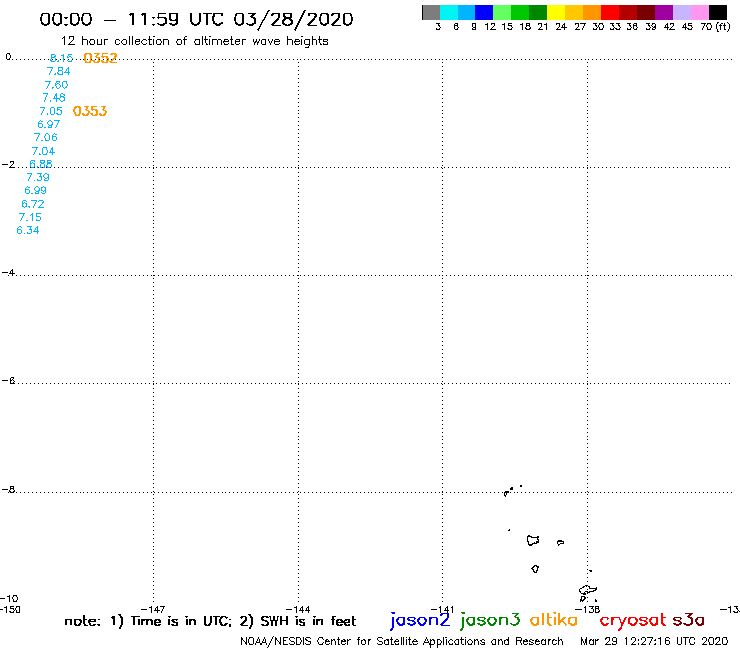Click the longitude axis label -141
740x650 pixels.
(442, 609)
